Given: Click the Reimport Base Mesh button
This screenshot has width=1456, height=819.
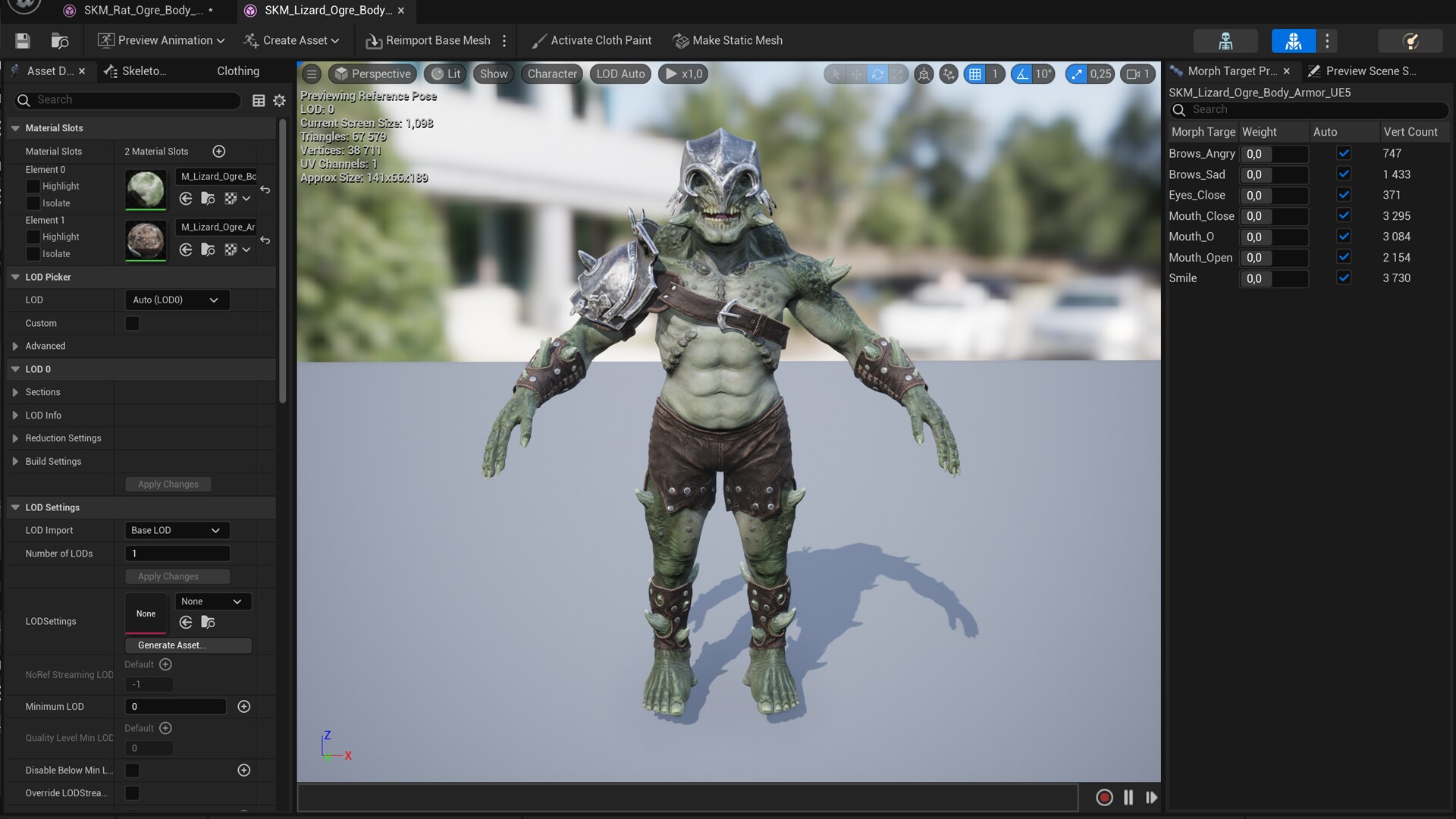Looking at the screenshot, I should tap(428, 40).
